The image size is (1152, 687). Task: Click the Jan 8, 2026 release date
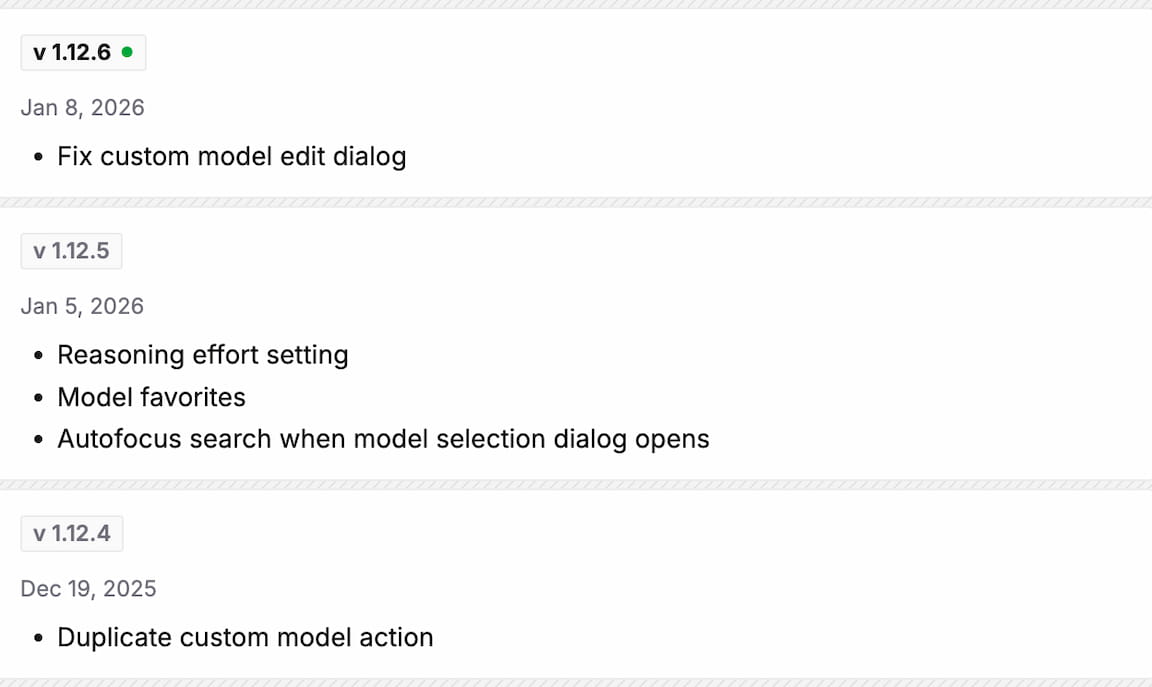[82, 108]
